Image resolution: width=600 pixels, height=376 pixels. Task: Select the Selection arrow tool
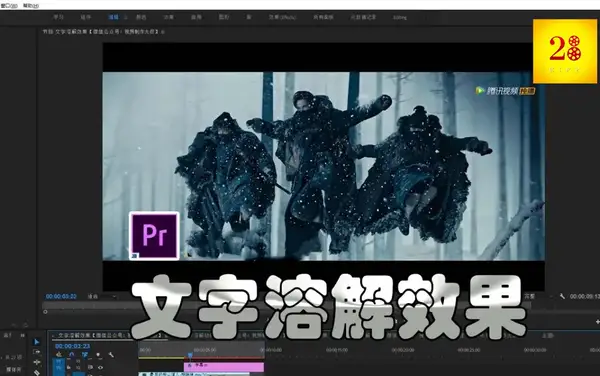37,342
